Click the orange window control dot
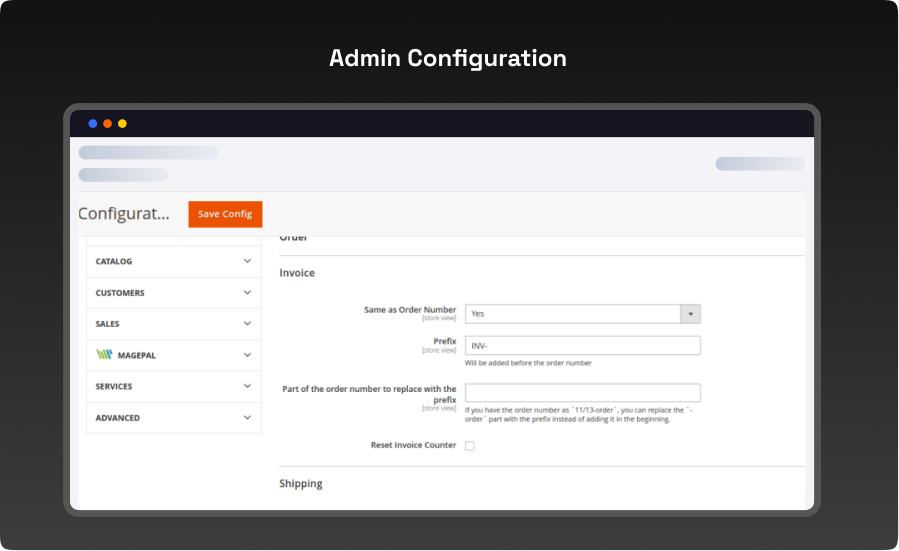 pos(108,124)
